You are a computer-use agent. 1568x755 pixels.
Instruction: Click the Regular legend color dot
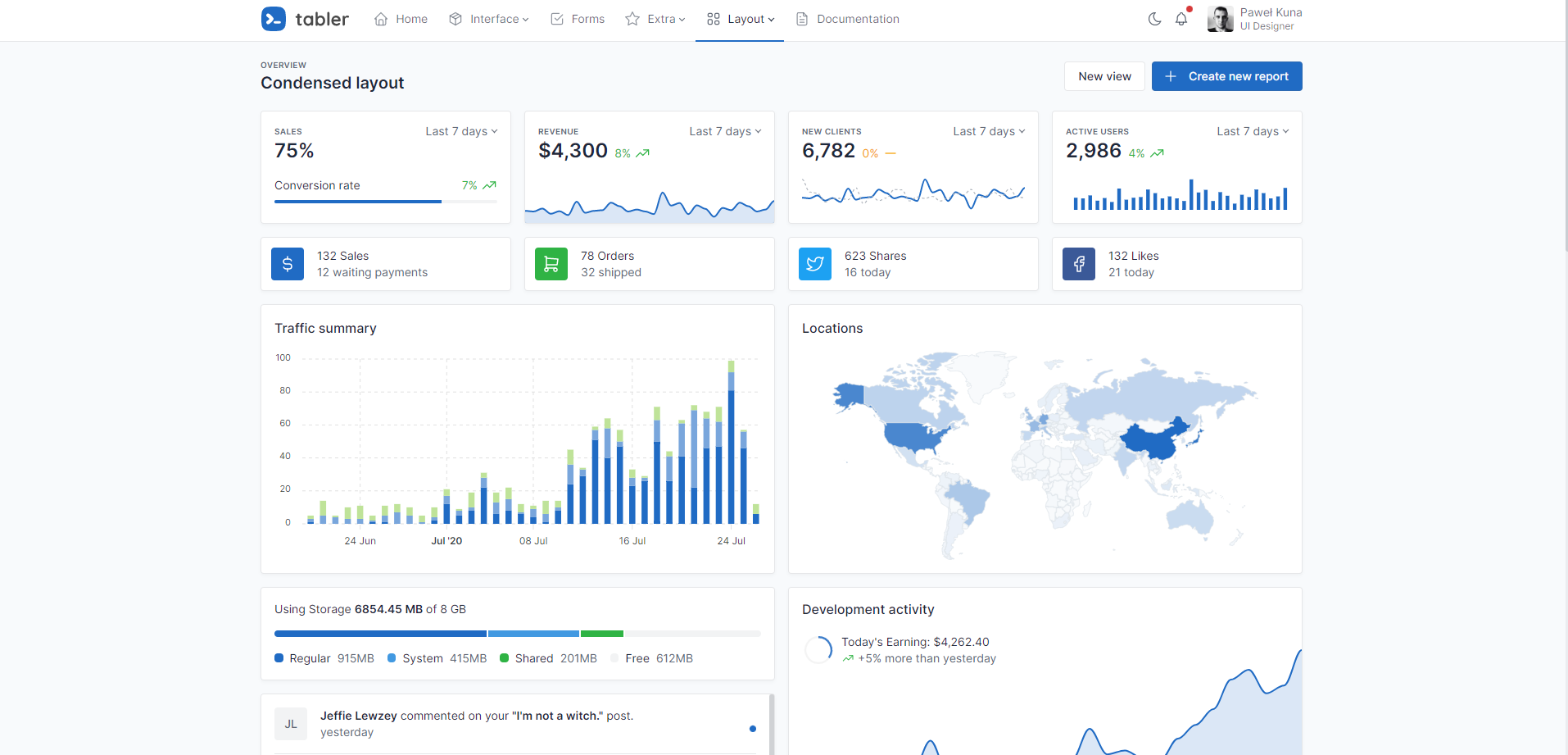click(279, 657)
